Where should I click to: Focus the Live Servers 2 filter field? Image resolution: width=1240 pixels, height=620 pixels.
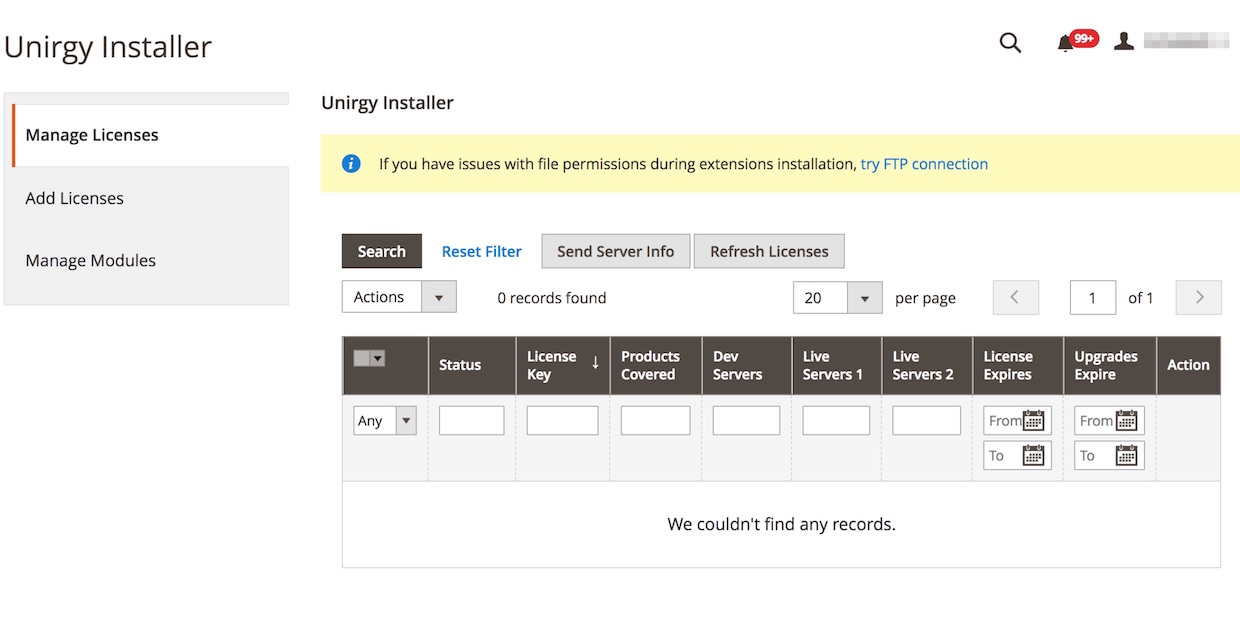pyautogui.click(x=927, y=420)
